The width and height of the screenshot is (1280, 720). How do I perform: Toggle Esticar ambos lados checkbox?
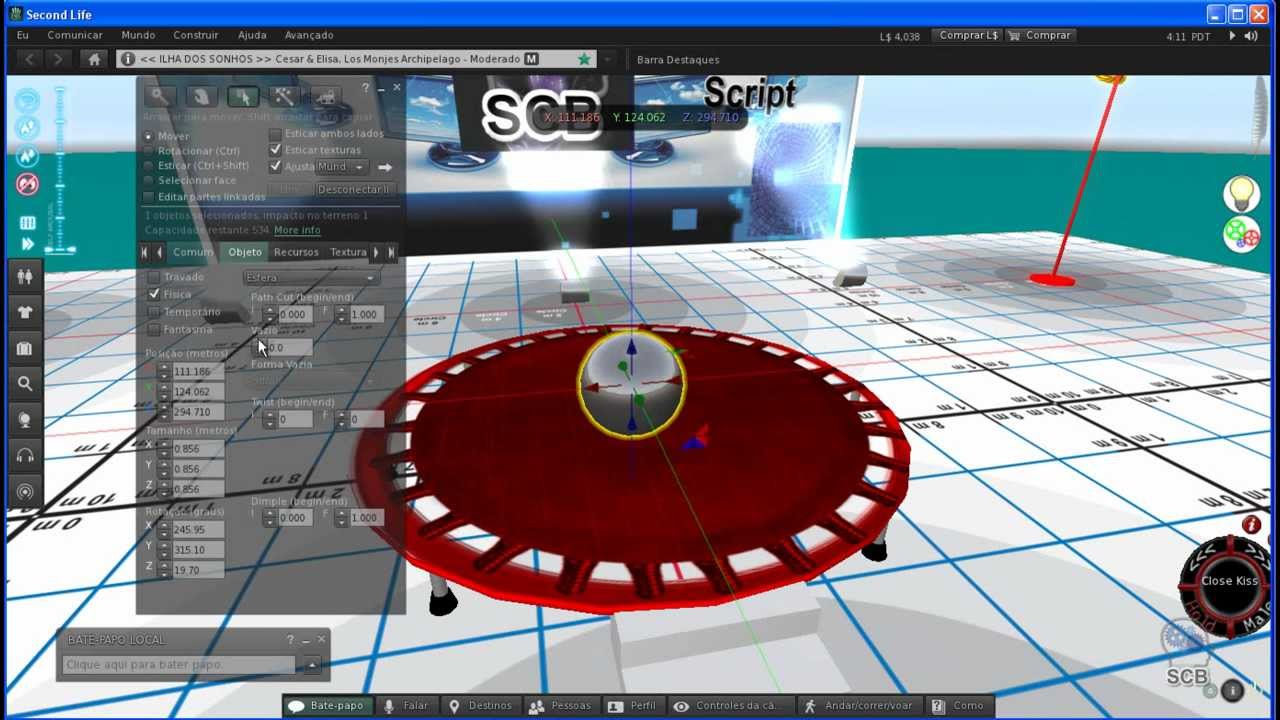[275, 134]
